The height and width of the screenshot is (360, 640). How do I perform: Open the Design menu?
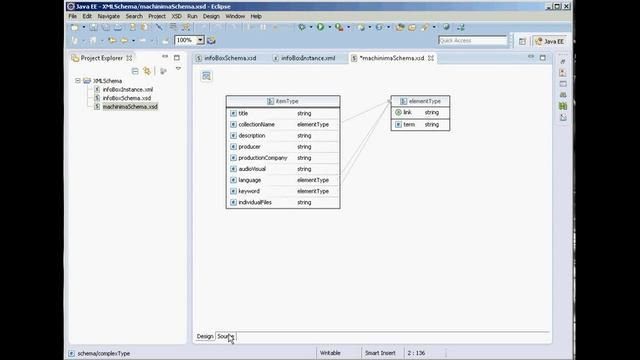click(211, 16)
